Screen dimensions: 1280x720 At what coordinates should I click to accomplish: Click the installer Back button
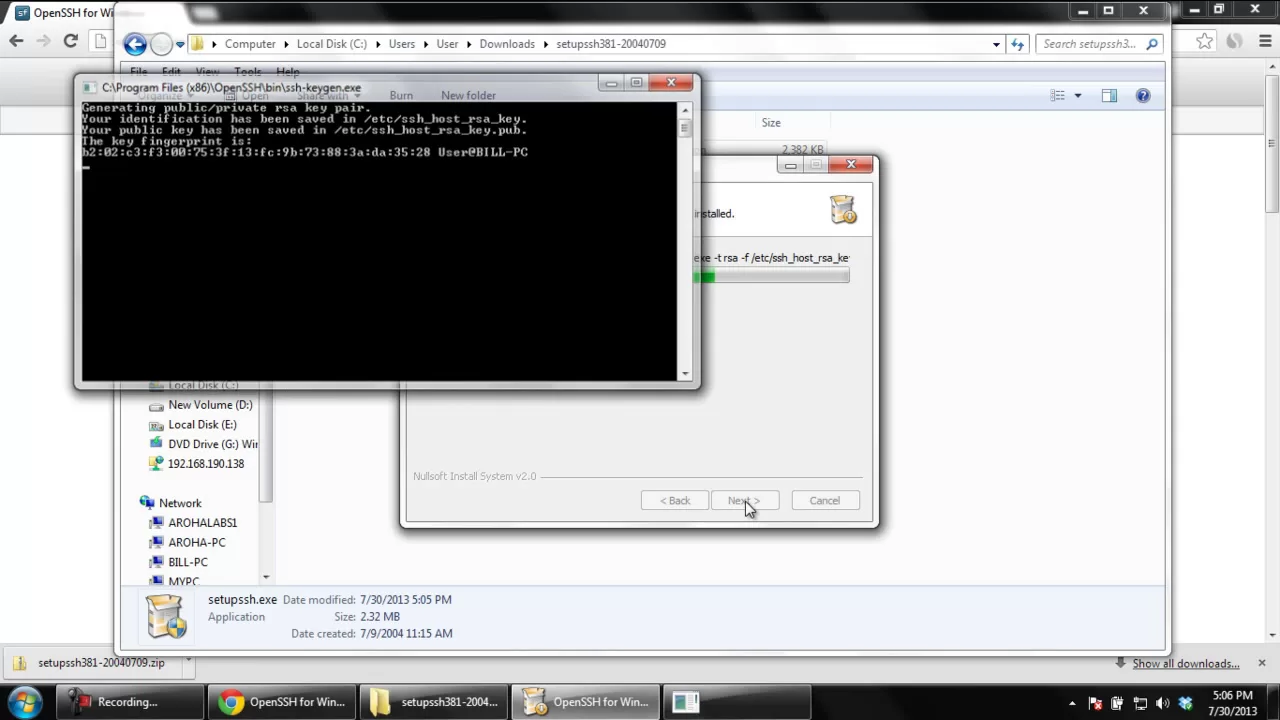coord(674,500)
